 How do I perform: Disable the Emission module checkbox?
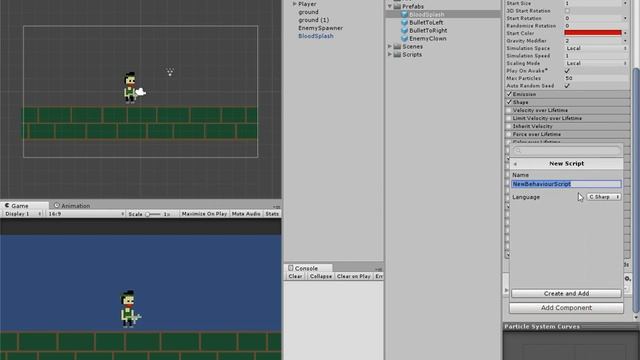point(509,94)
